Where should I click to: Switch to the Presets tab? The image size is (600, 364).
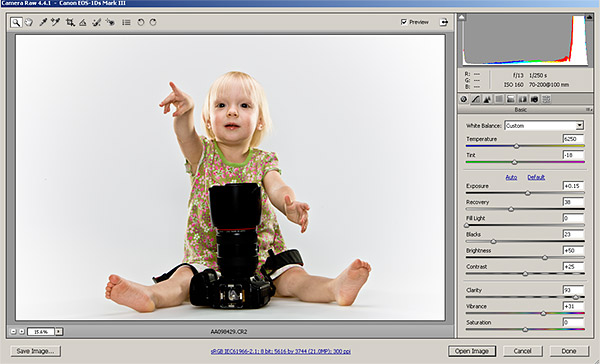click(x=546, y=99)
